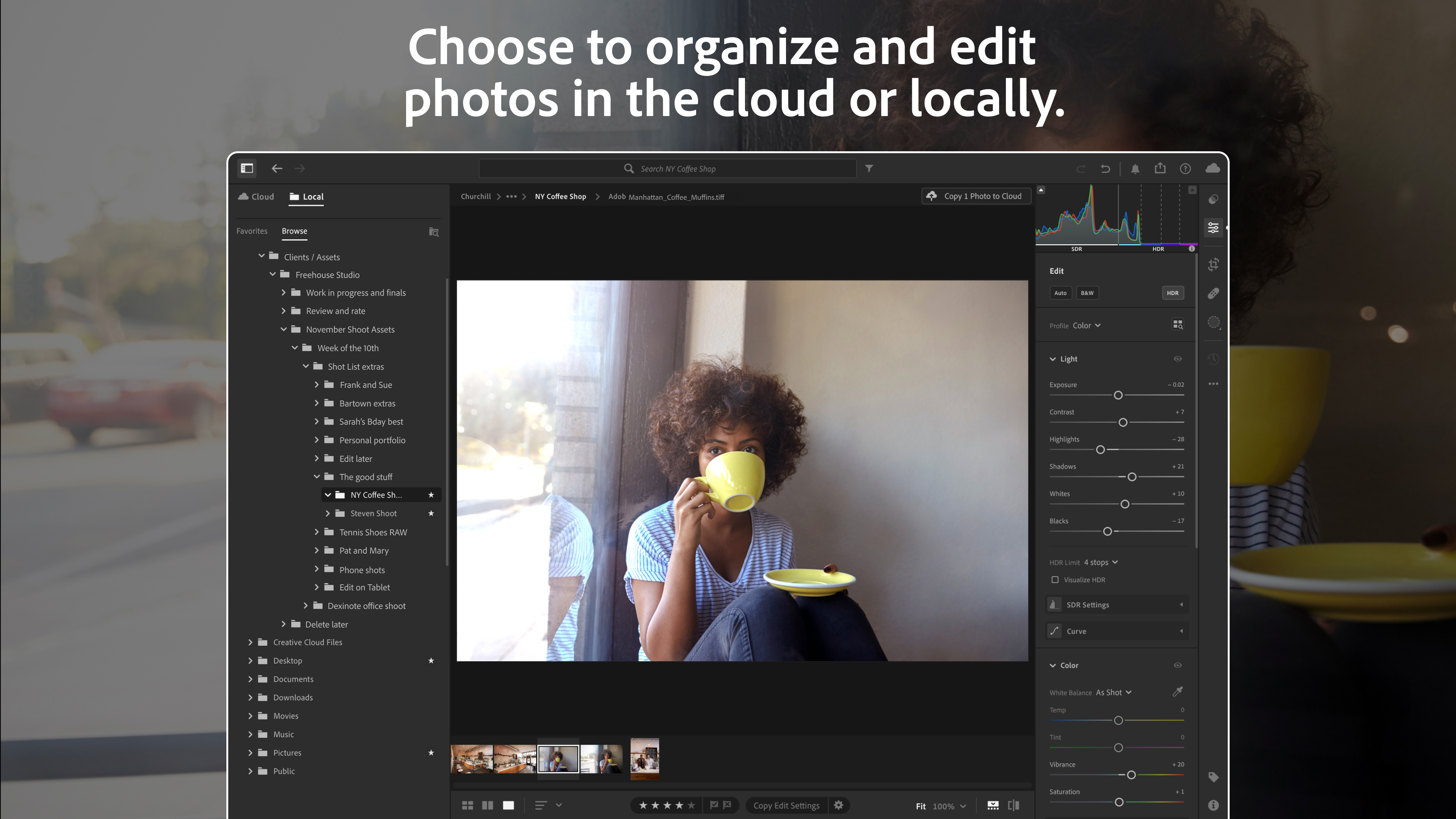Switch to grid view in toolbar
Viewport: 1456px width, 819px height.
468,805
